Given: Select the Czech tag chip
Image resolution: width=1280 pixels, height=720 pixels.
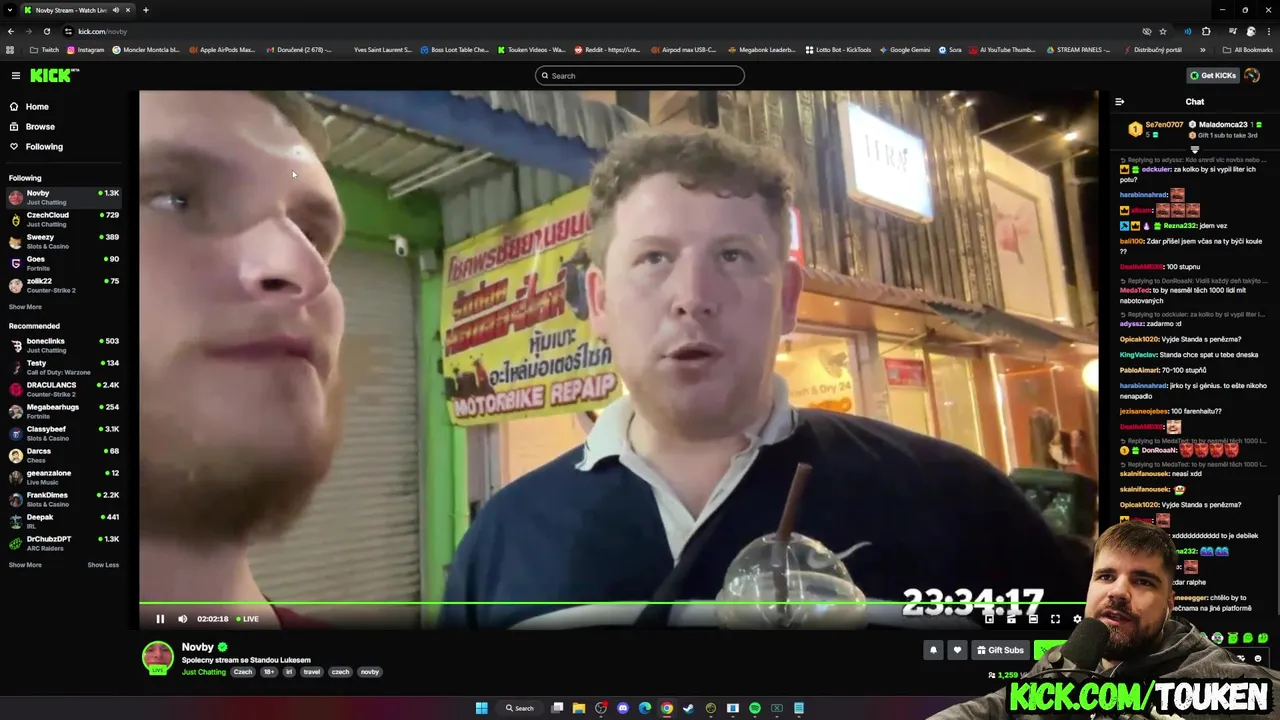Looking at the screenshot, I should [x=243, y=672].
